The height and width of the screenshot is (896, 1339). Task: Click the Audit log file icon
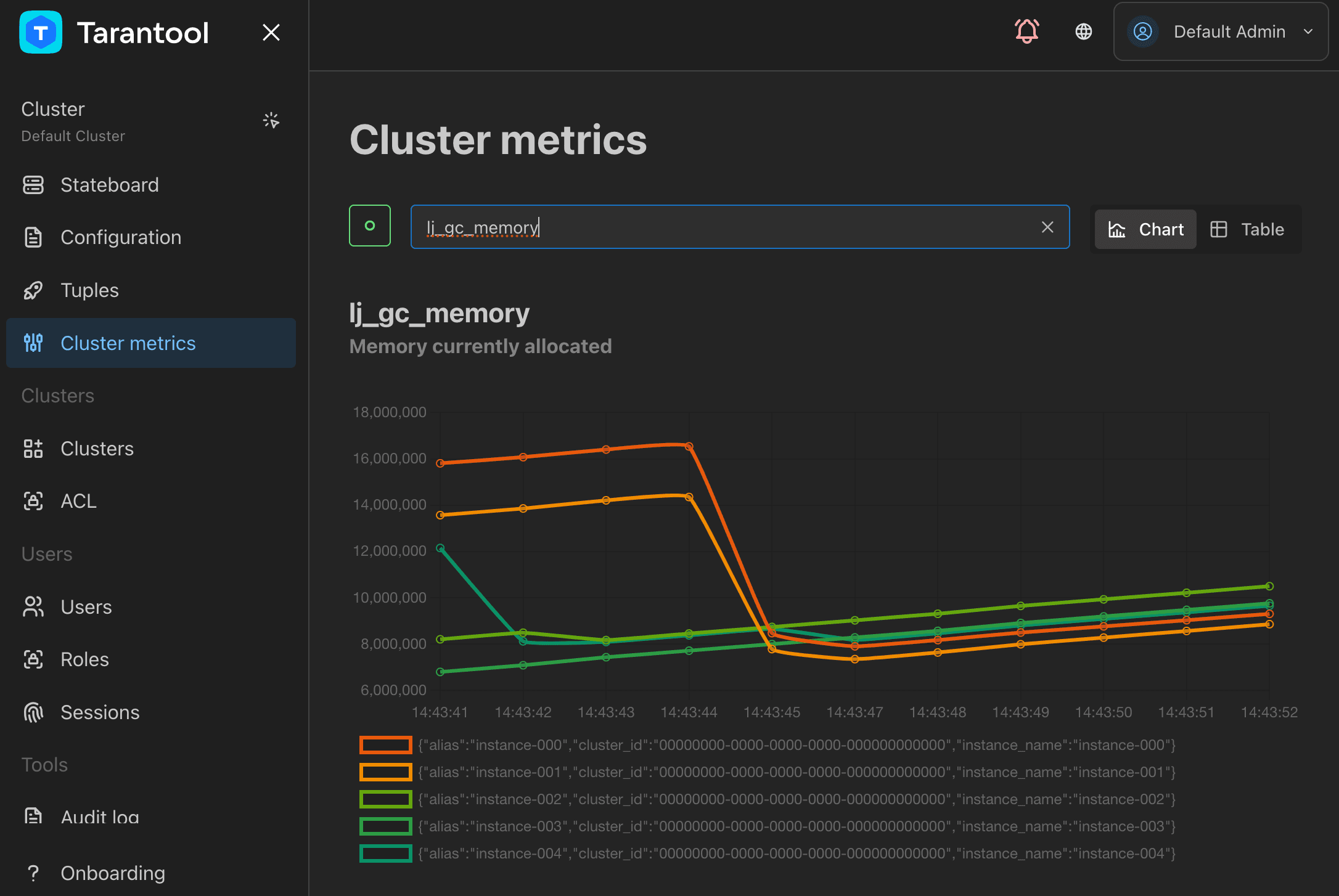click(33, 817)
